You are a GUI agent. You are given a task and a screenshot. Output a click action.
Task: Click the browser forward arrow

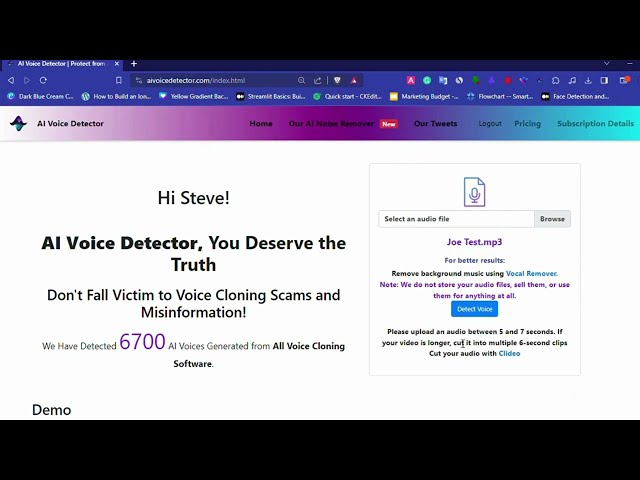(x=27, y=80)
